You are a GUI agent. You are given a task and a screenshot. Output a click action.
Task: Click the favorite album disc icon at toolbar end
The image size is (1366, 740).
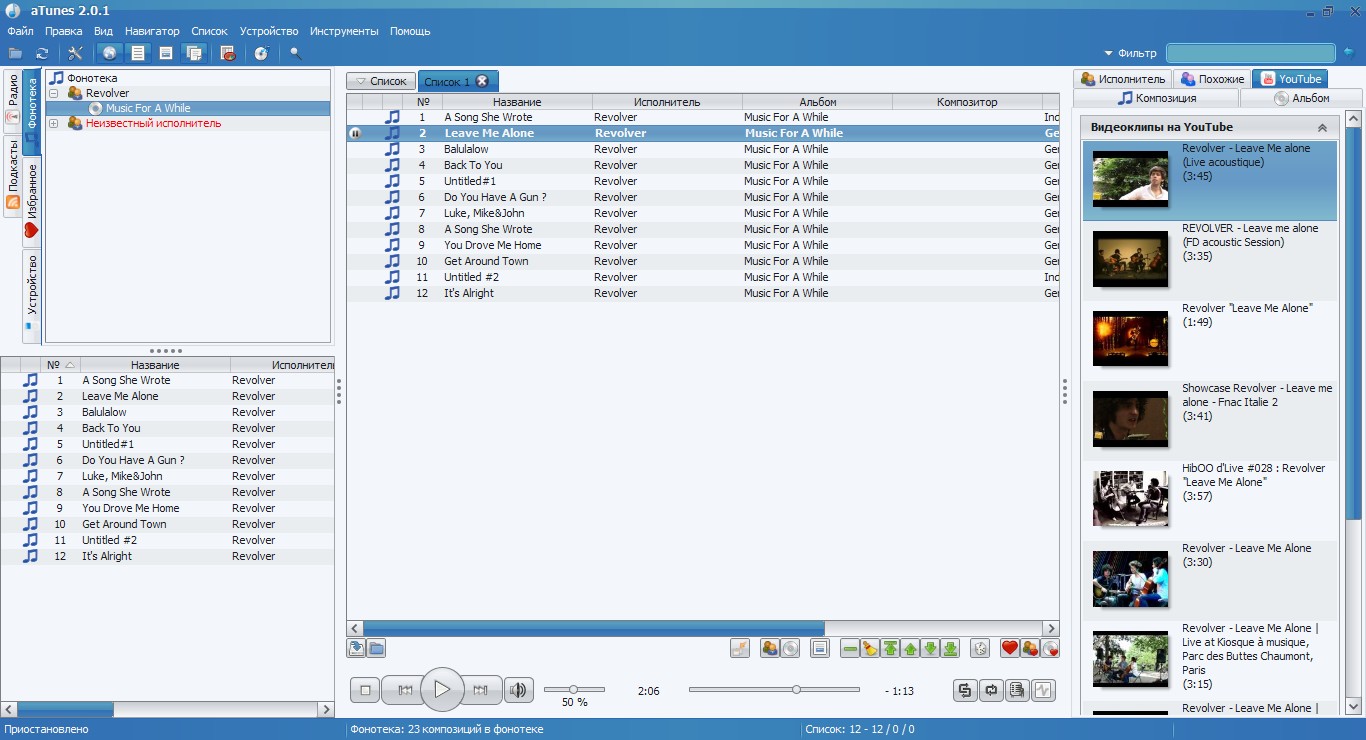click(x=1050, y=648)
